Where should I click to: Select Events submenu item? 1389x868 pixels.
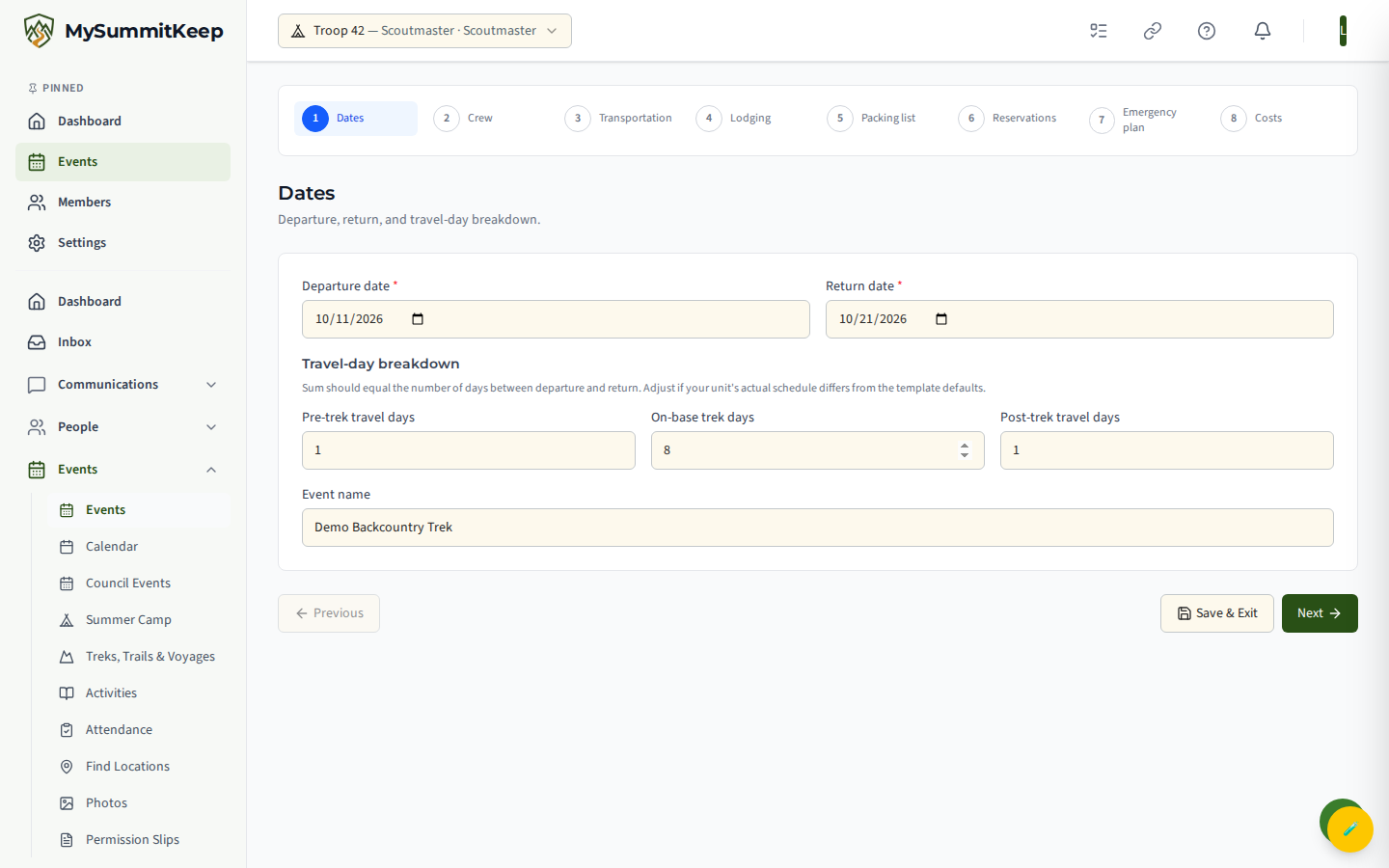pos(139,510)
